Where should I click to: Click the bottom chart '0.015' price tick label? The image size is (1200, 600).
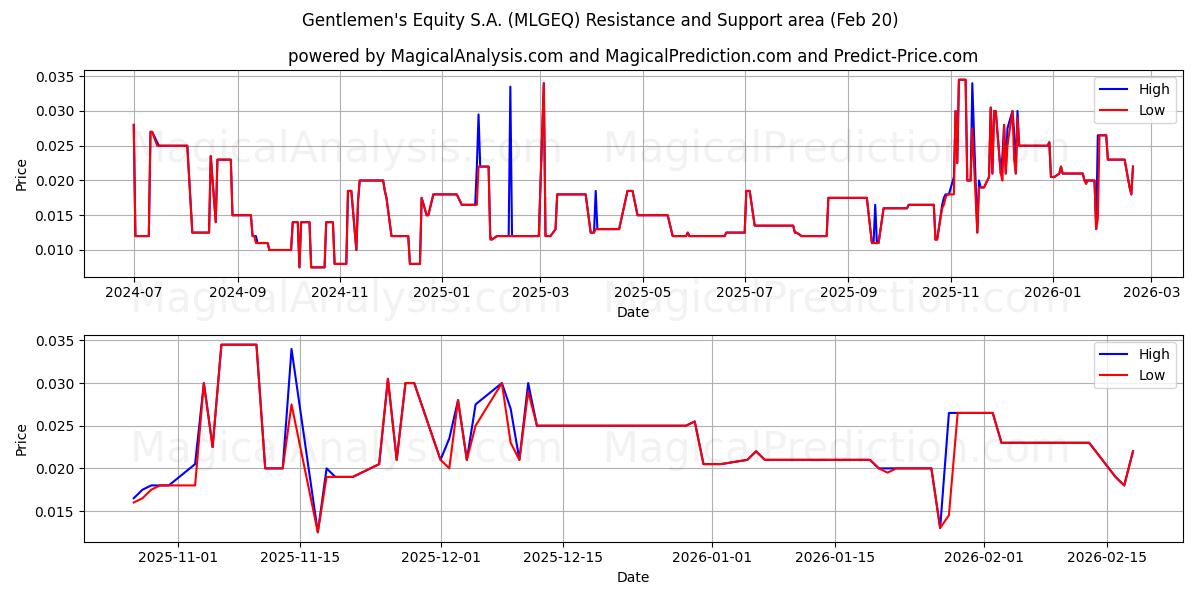(57, 512)
